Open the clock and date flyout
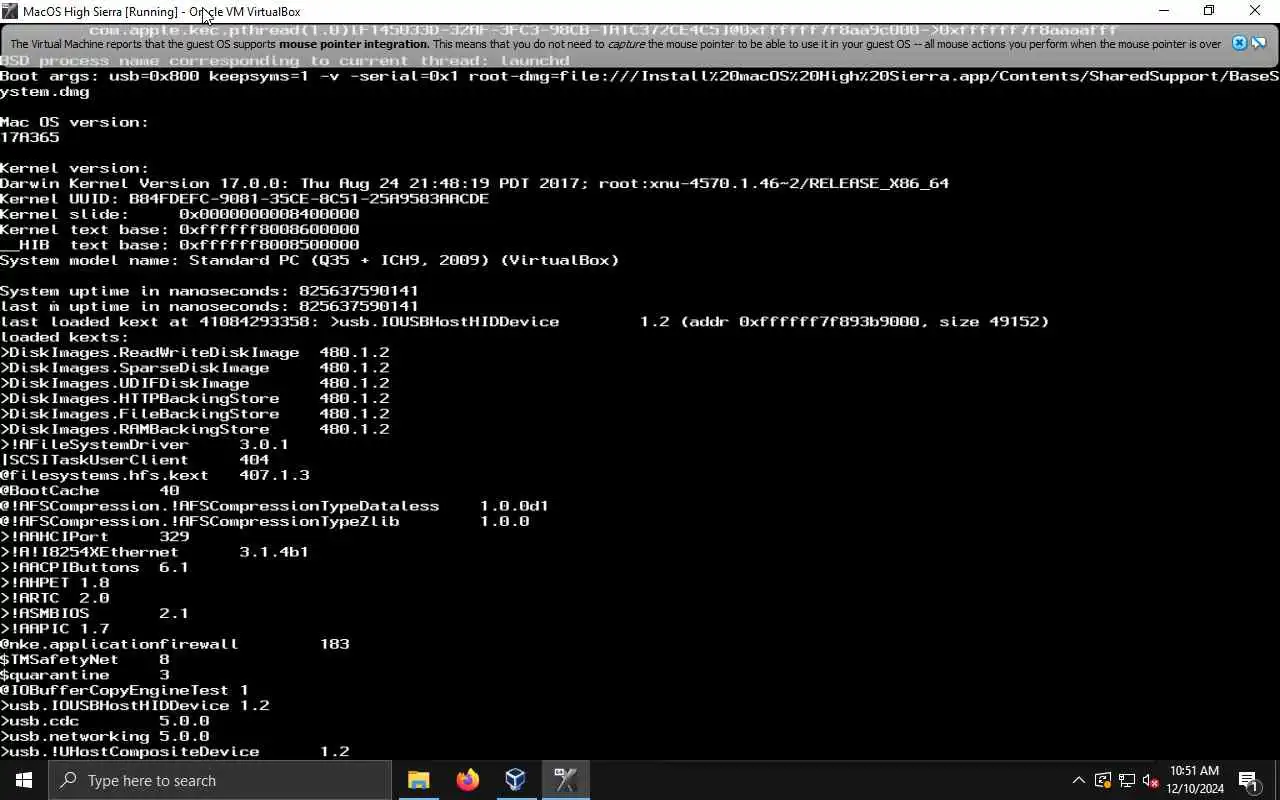1280x800 pixels. [x=1194, y=780]
